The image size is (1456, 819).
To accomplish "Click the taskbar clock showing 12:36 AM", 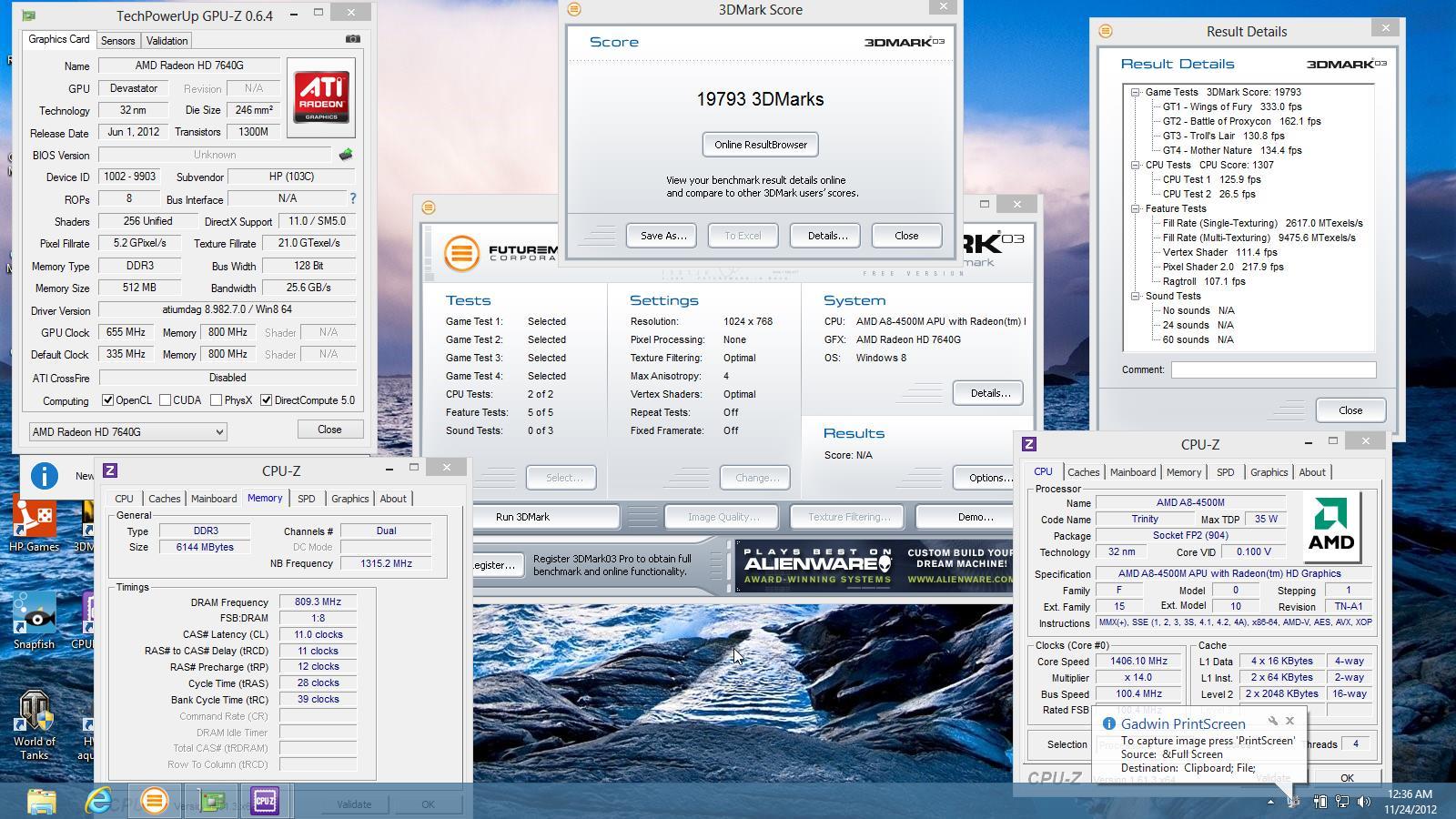I will [x=1409, y=802].
